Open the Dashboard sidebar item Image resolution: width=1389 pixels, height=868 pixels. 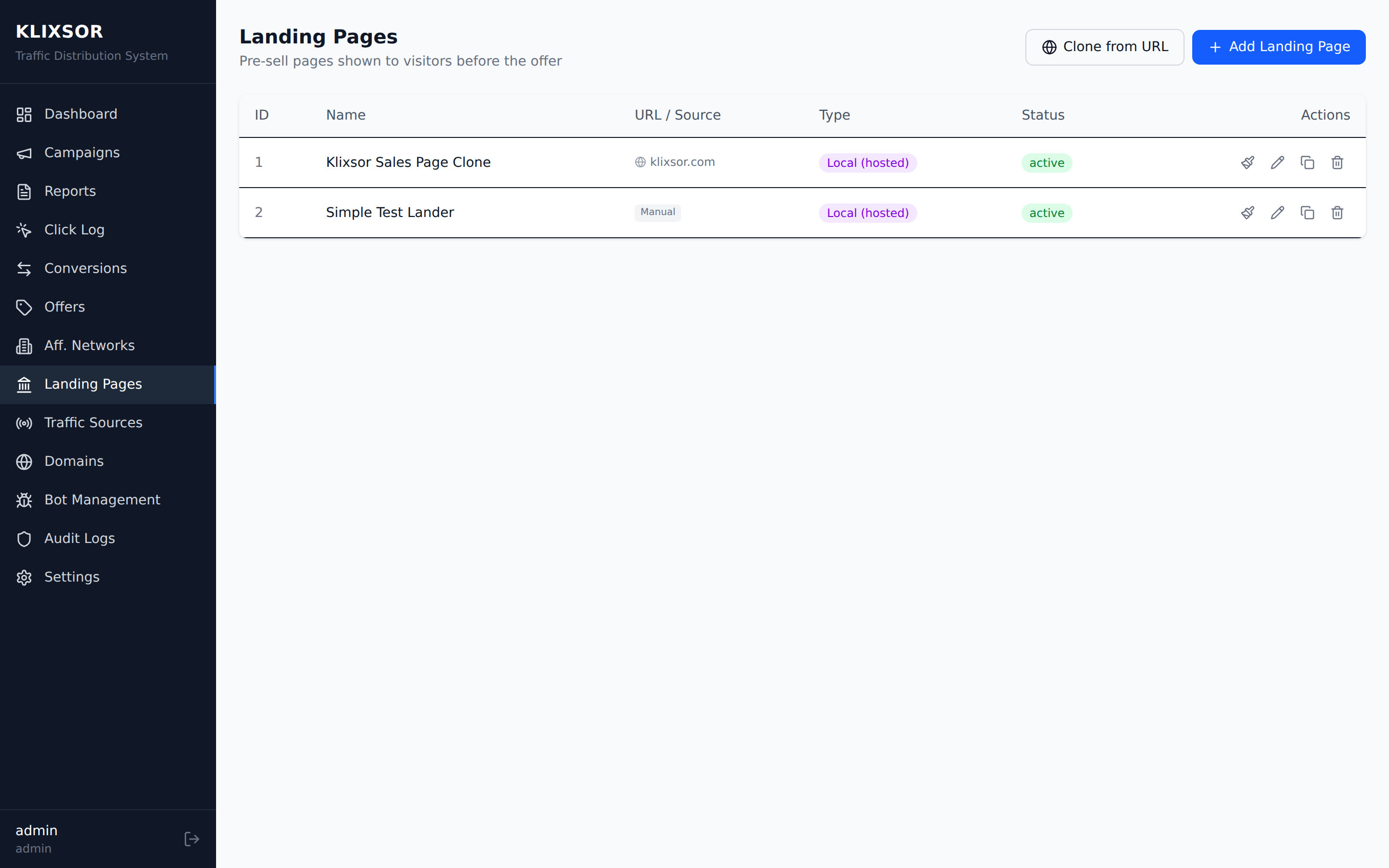pos(81,114)
